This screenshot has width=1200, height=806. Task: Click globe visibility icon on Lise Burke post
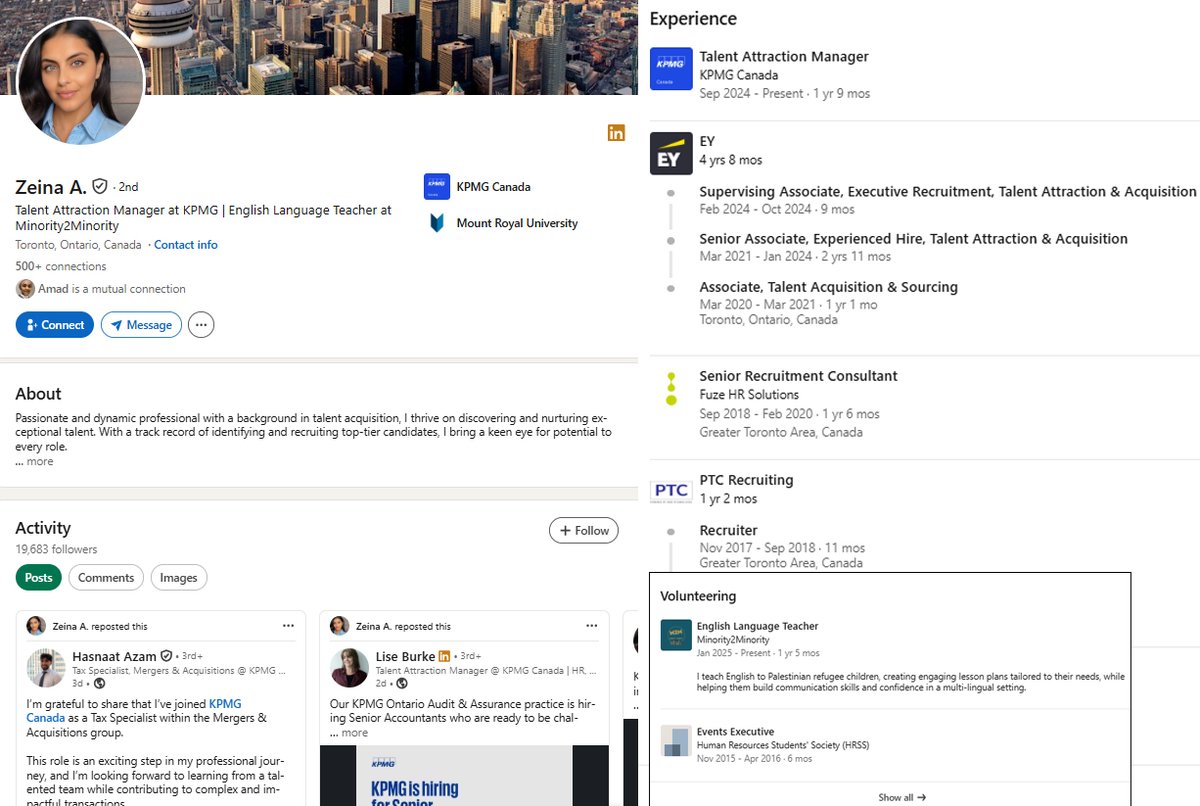402,684
